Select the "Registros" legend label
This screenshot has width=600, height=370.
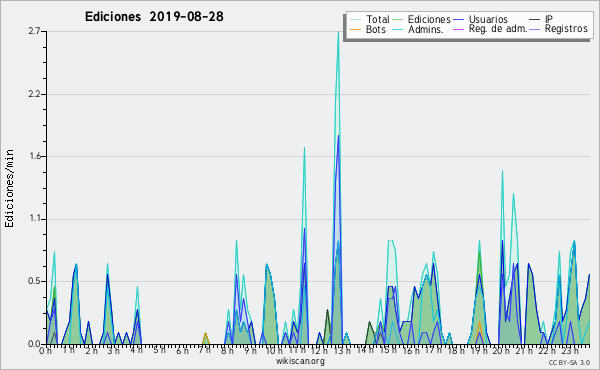[x=566, y=29]
